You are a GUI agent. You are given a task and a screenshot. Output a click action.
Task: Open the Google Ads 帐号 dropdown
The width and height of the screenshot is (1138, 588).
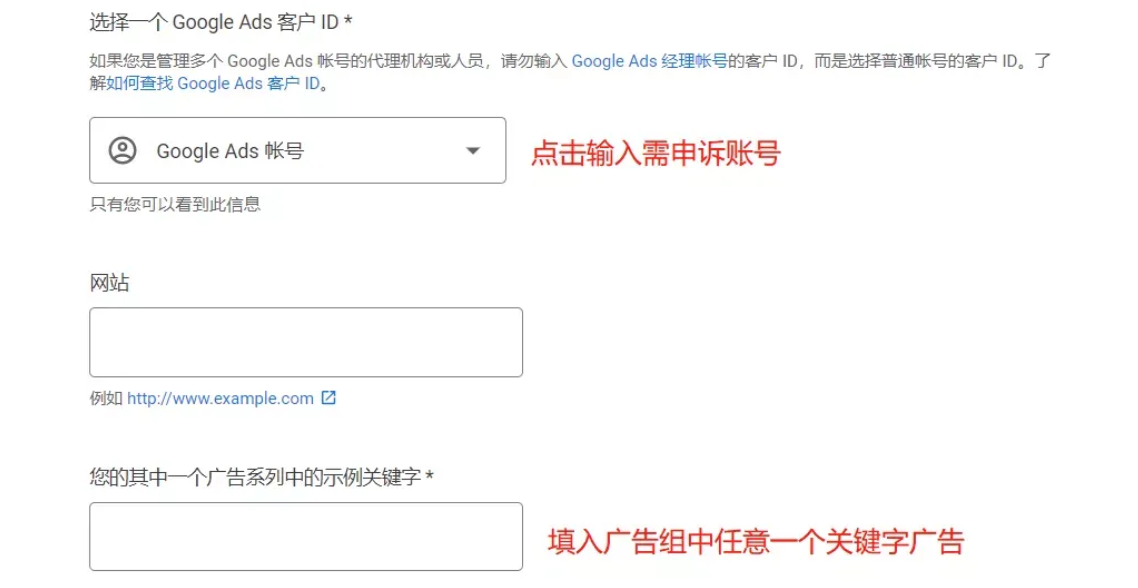(x=297, y=151)
